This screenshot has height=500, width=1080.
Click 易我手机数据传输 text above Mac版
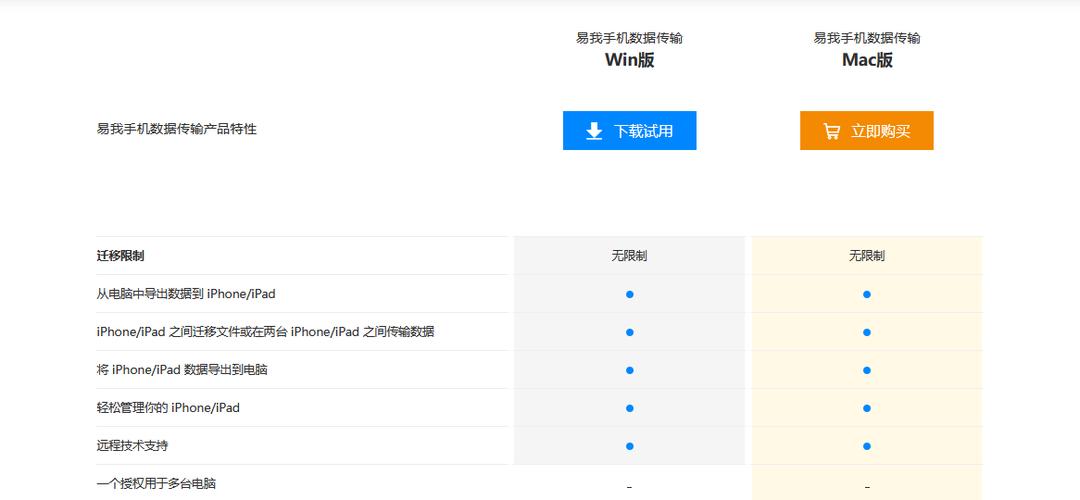point(867,38)
